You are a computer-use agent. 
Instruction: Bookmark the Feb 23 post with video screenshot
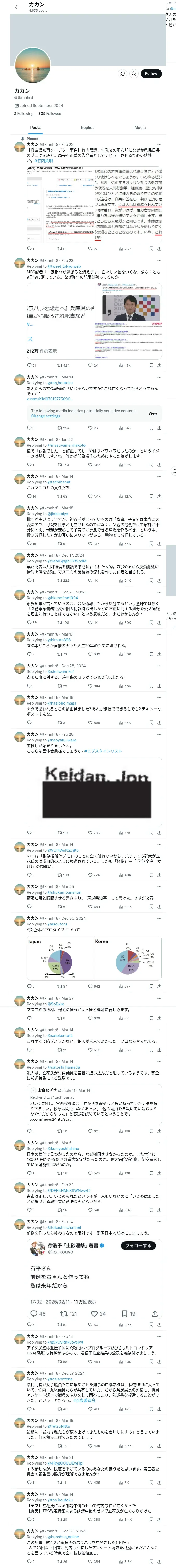click(x=151, y=365)
